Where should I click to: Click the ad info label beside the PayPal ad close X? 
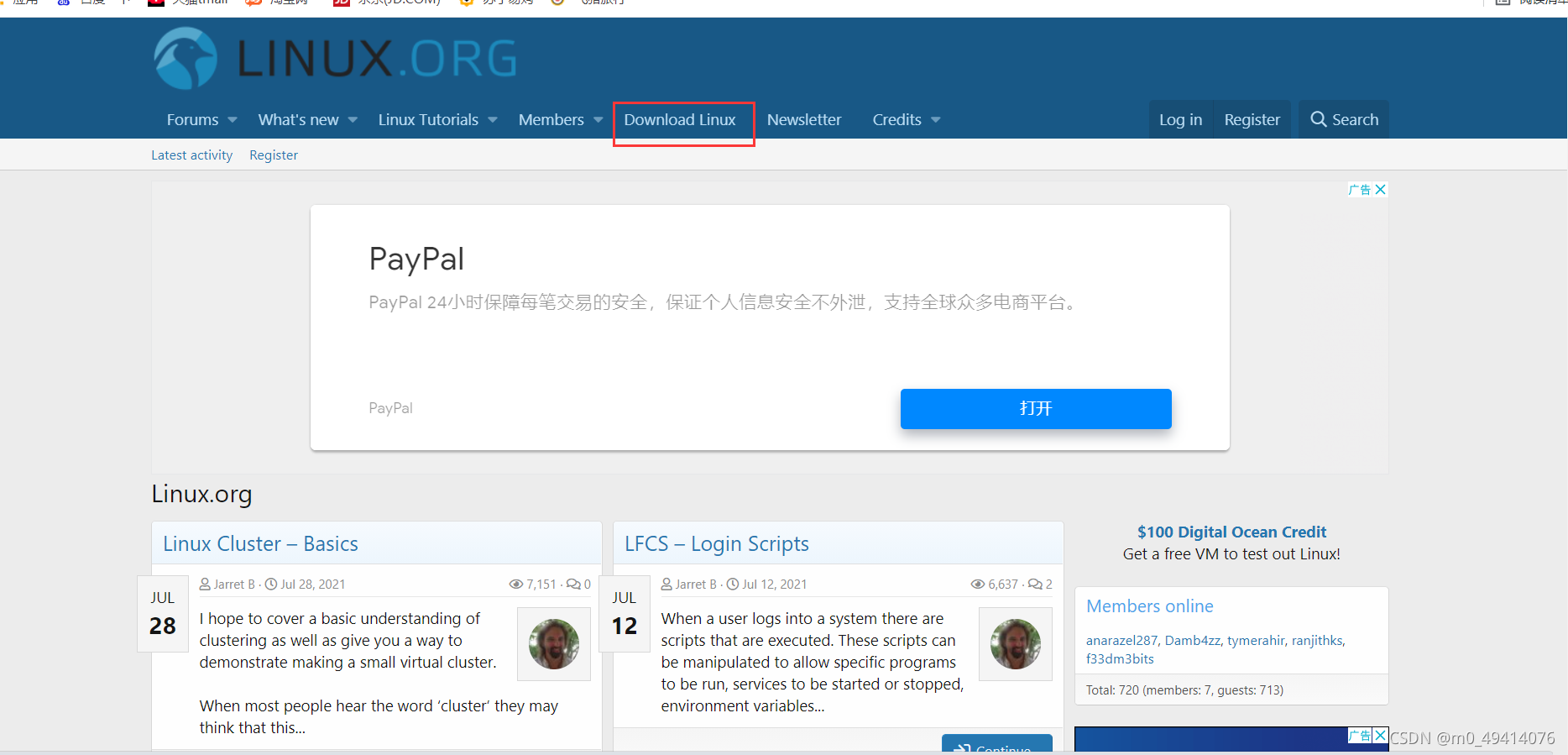point(1360,190)
